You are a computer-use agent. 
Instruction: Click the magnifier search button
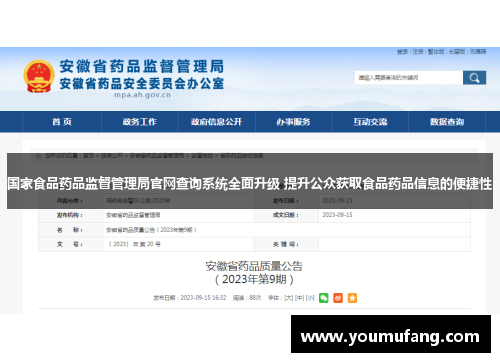474,78
